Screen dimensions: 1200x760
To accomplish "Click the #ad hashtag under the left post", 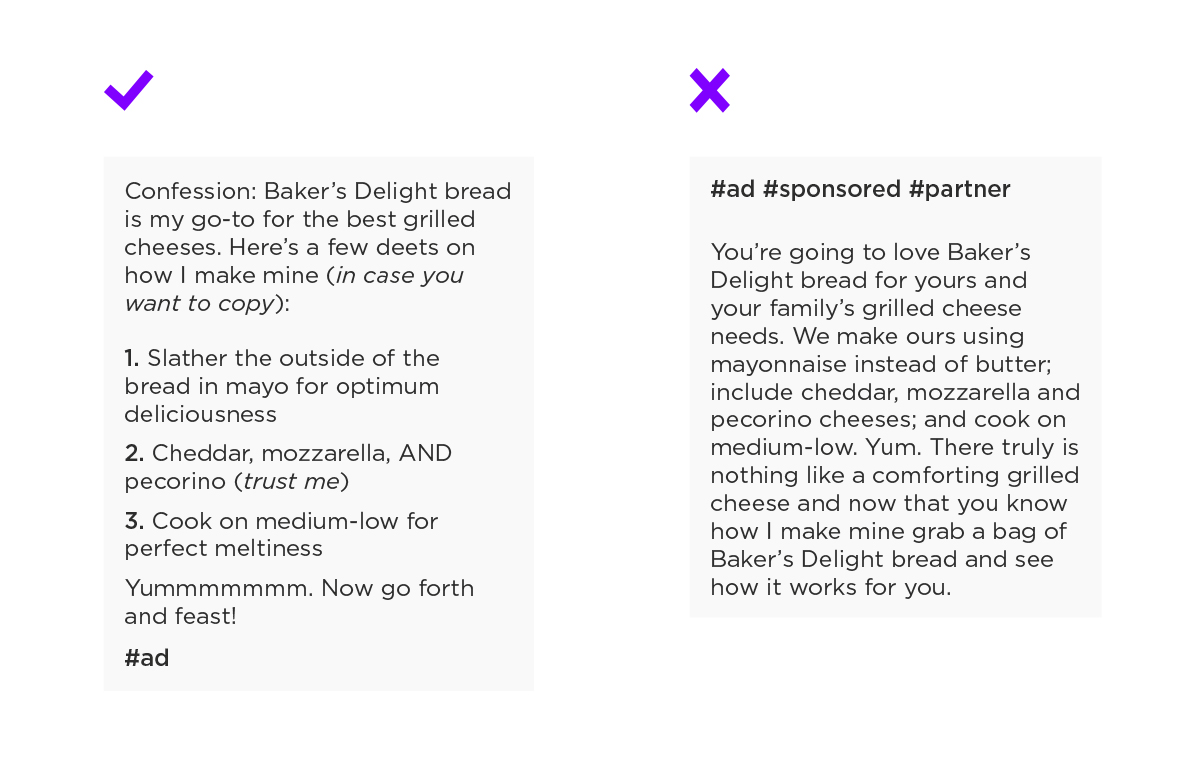I will [x=147, y=658].
